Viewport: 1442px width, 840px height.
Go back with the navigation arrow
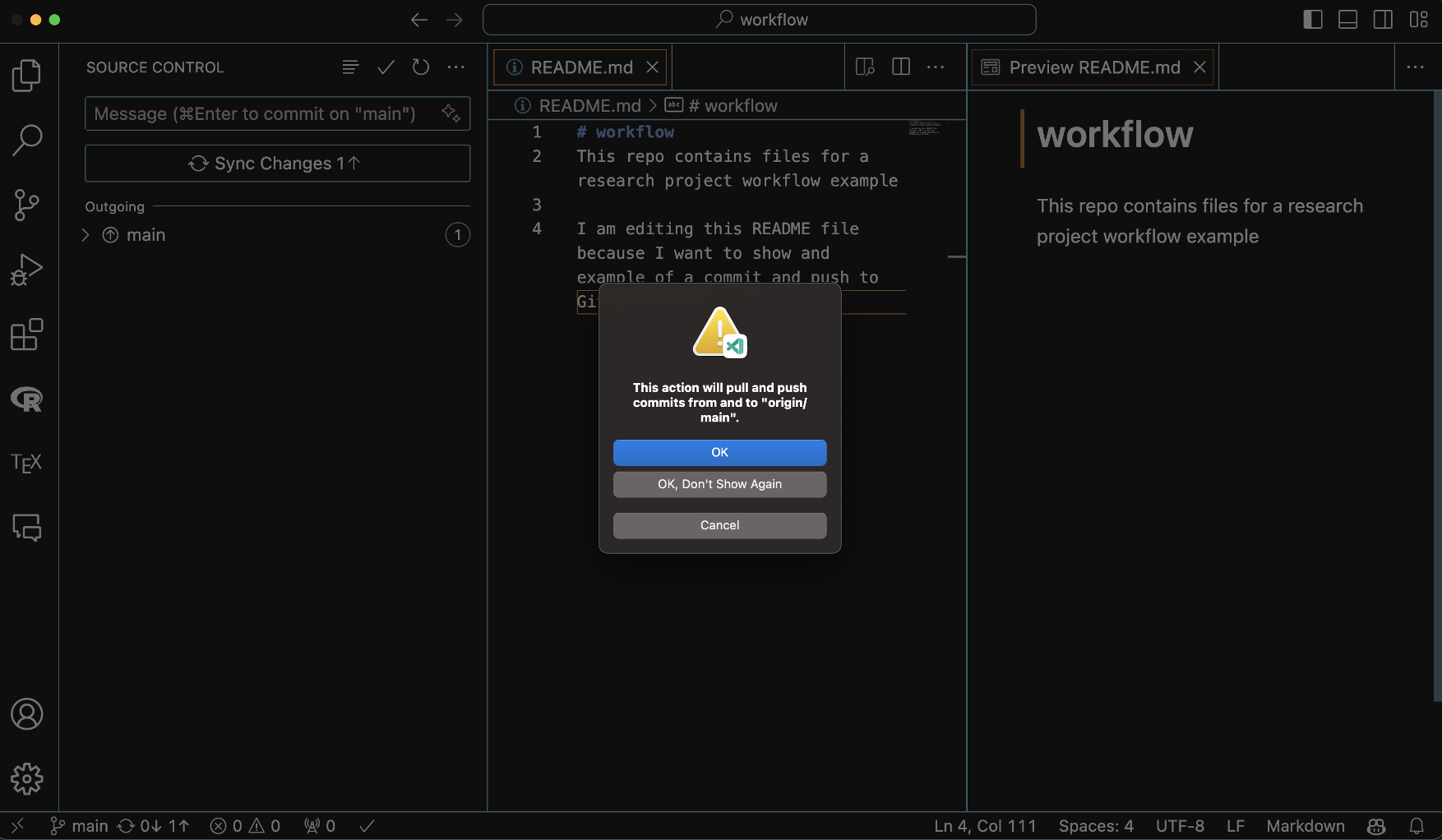click(419, 20)
